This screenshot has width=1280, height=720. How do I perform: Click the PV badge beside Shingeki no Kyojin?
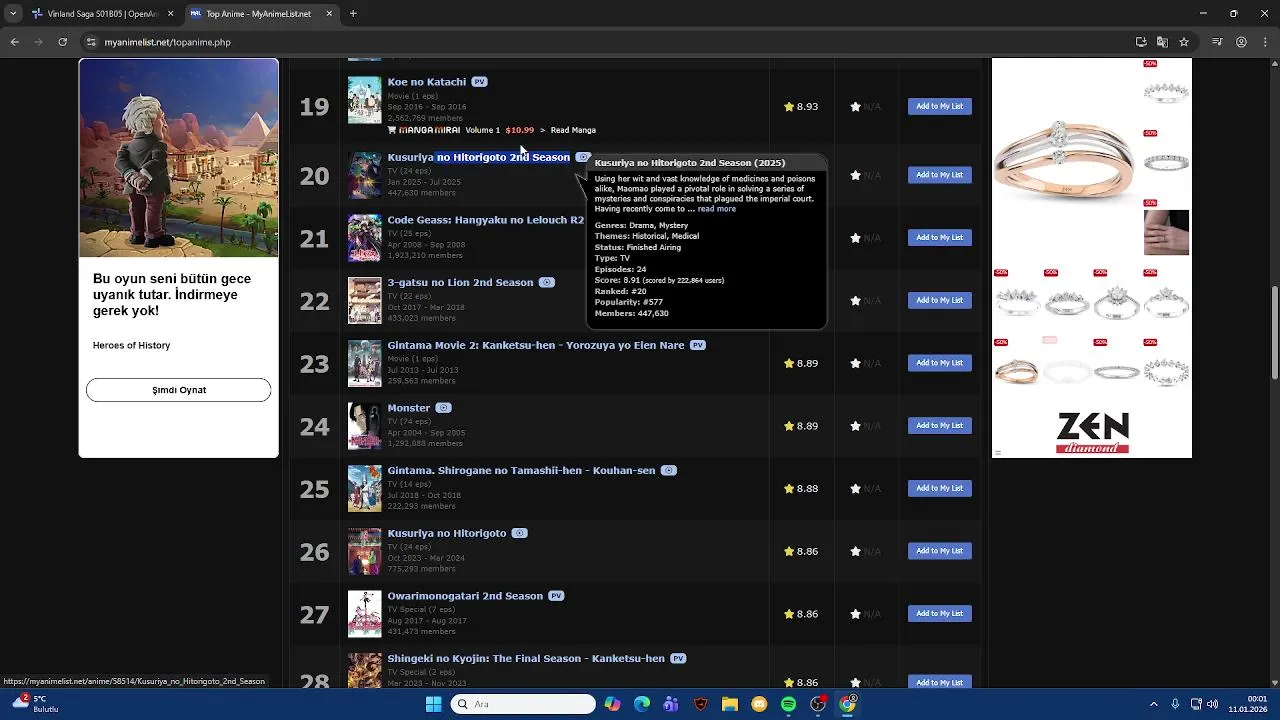[x=678, y=659]
